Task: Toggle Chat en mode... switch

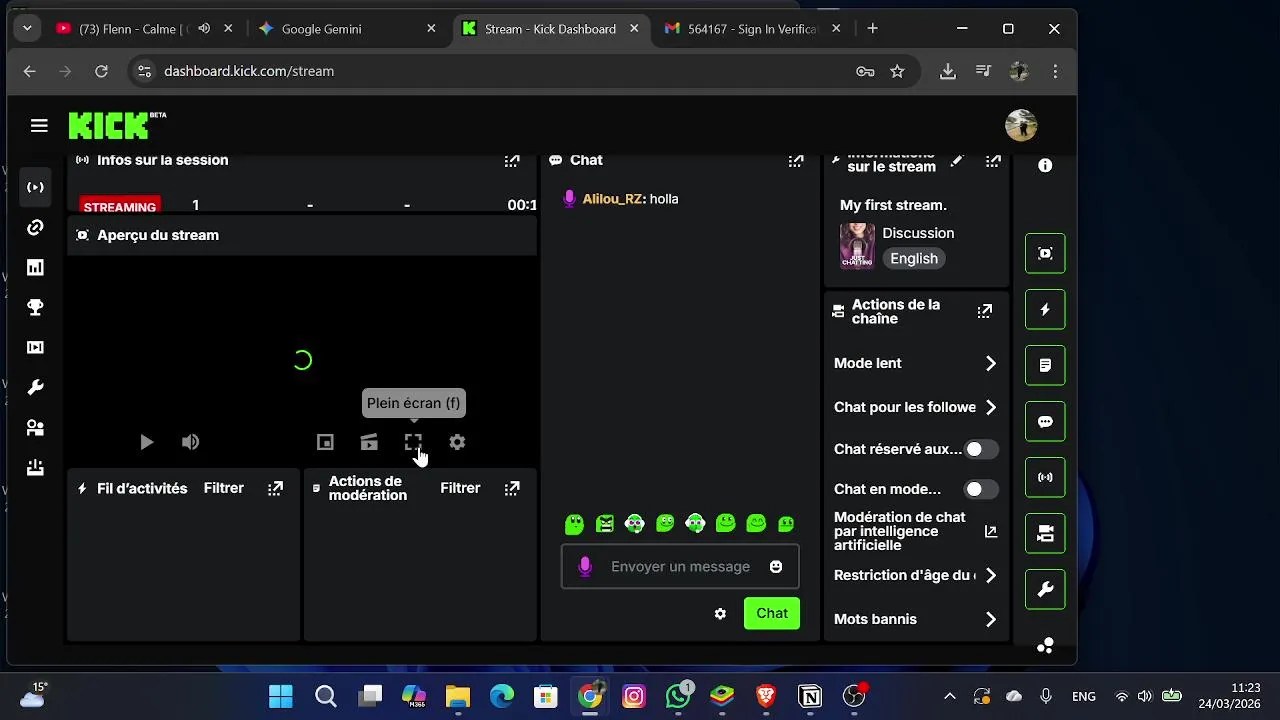Action: (x=981, y=489)
